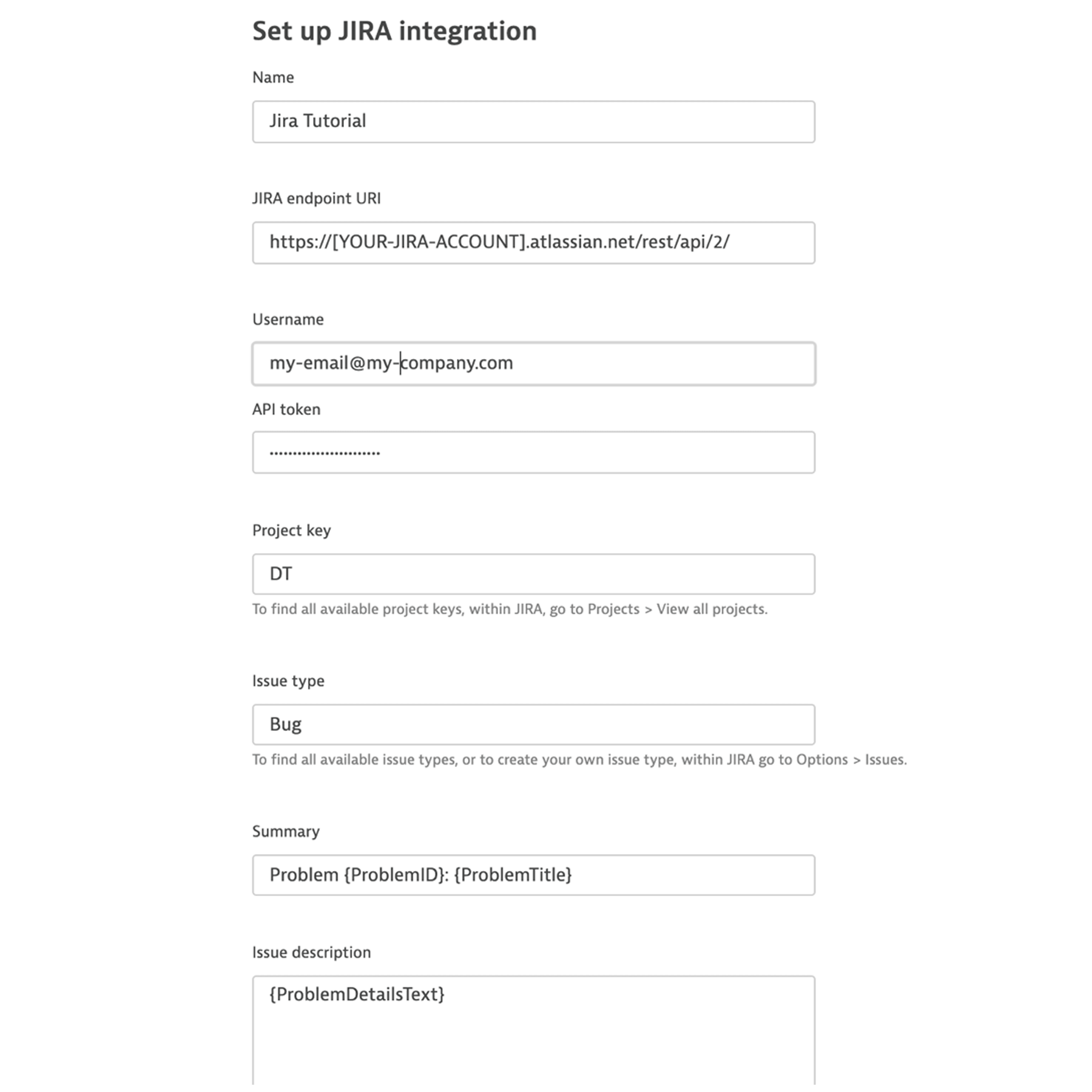Click the Name input containing 'Jira Tutorial'
This screenshot has width=1092, height=1092.
point(533,121)
